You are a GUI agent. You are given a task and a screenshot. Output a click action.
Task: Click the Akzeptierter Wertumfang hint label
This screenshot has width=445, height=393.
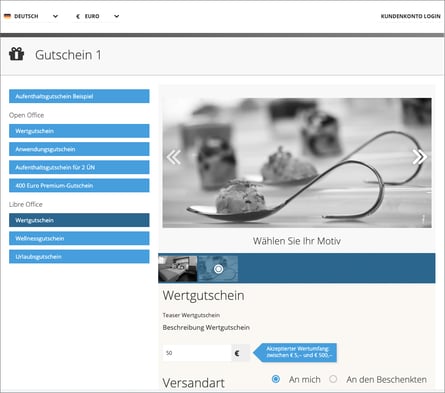coord(295,352)
